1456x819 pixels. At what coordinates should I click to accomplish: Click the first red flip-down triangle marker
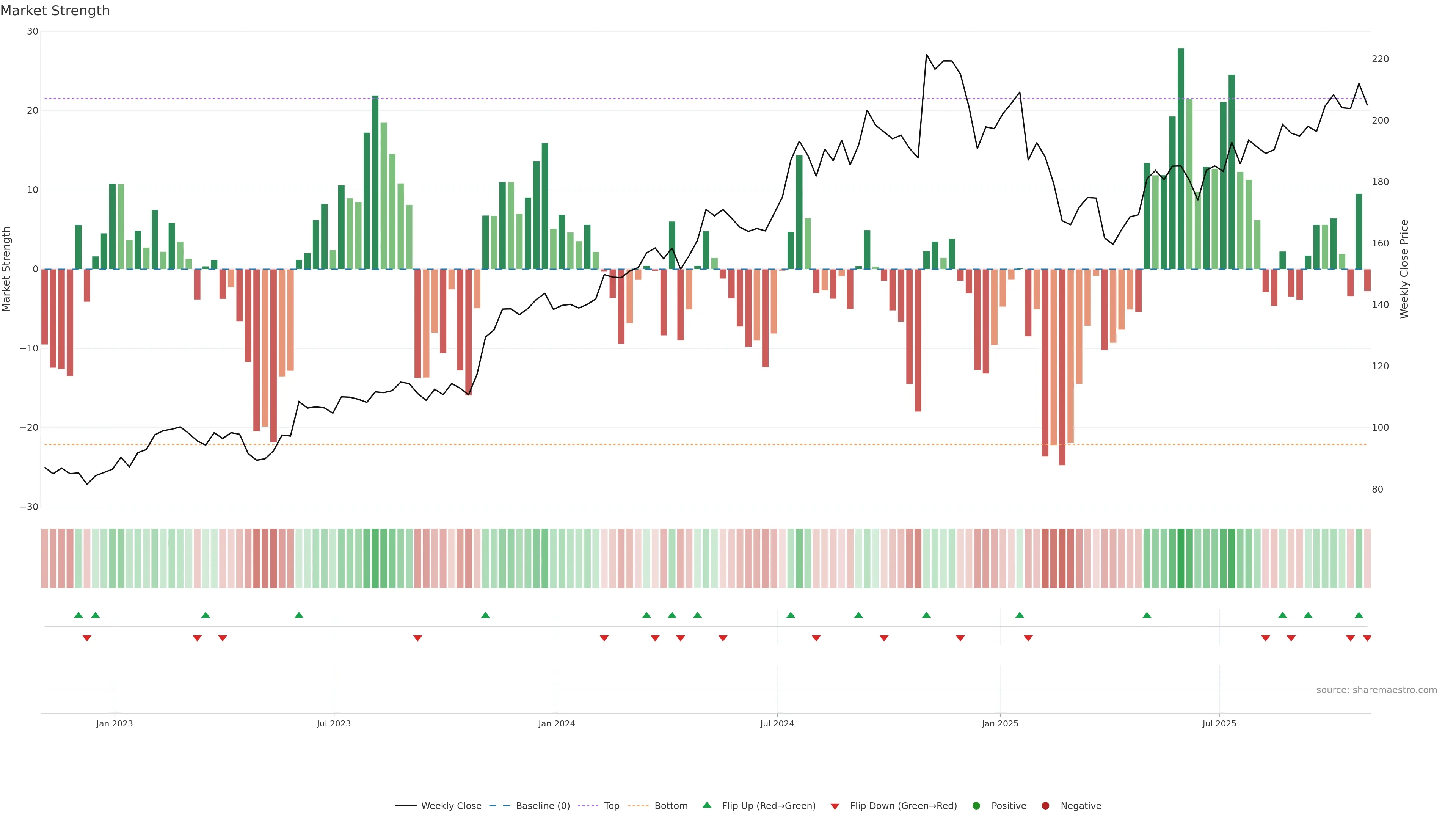coord(87,638)
